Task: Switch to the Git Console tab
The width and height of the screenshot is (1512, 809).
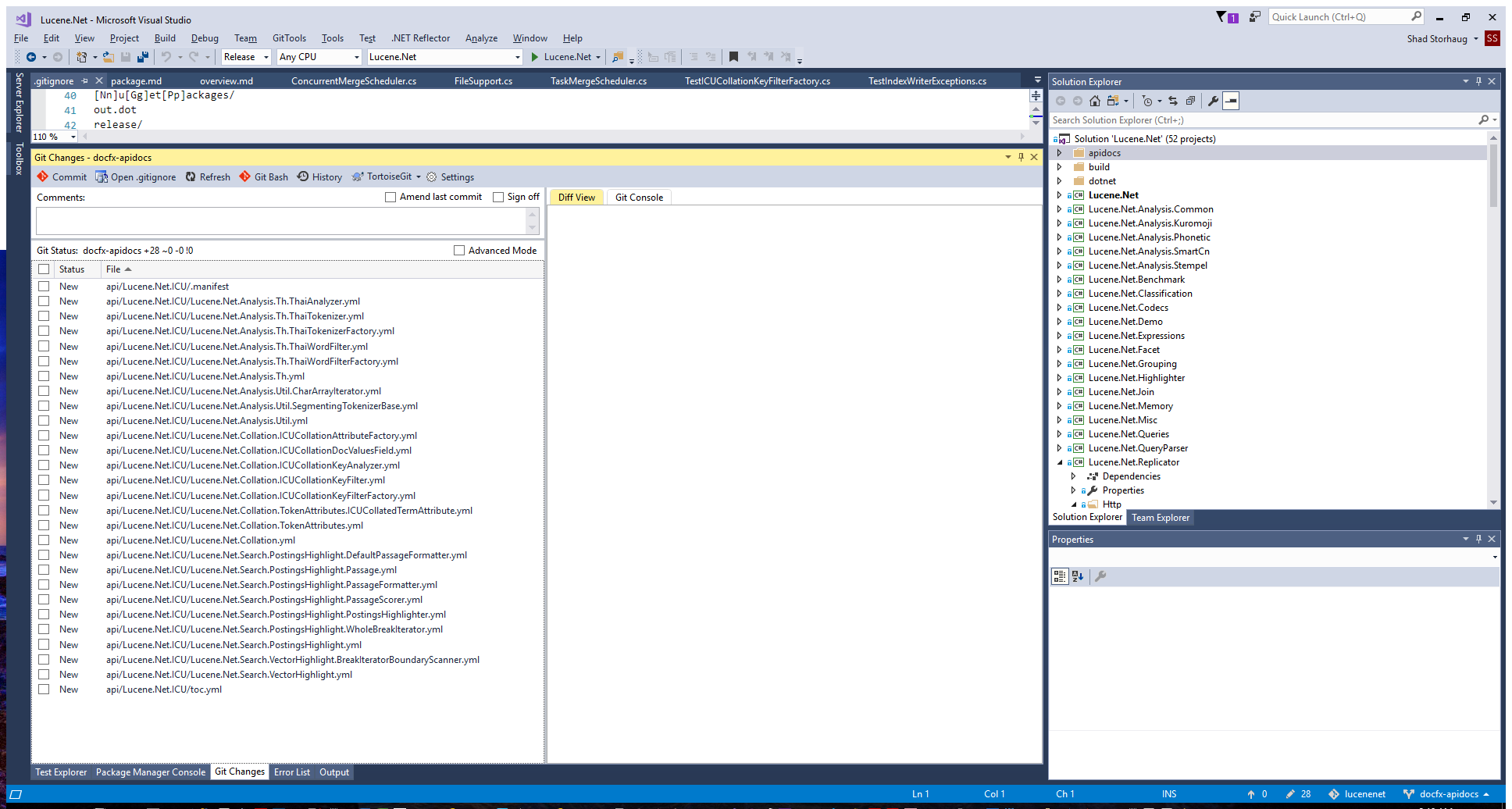Action: (639, 198)
